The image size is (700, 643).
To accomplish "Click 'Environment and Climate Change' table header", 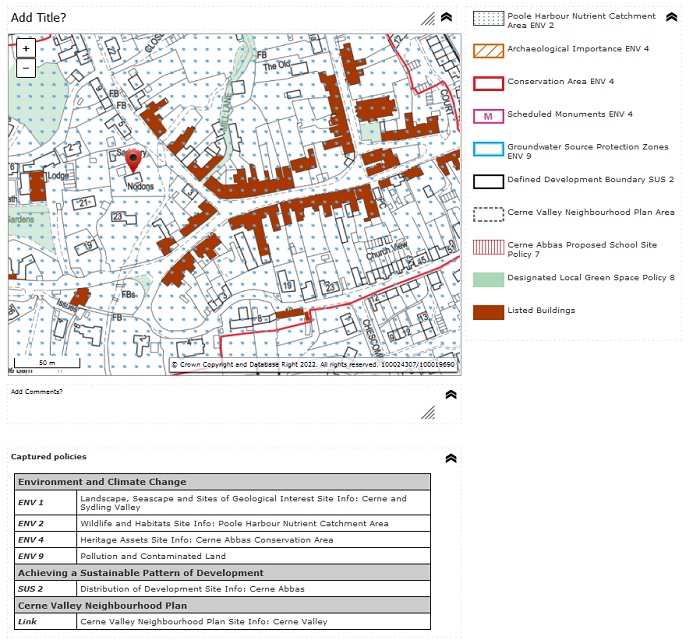I will click(222, 482).
